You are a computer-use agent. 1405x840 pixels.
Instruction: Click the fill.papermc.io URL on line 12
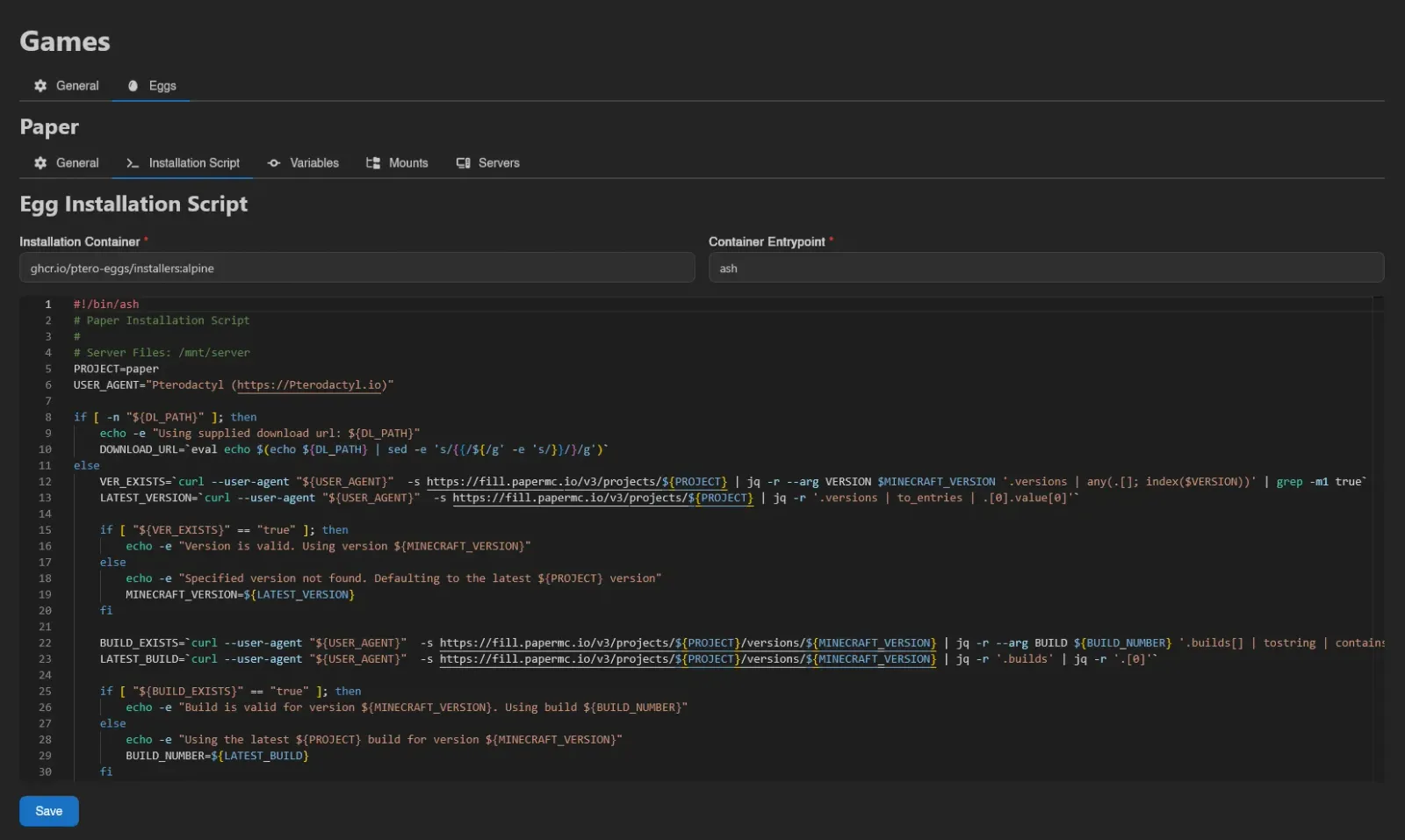tap(577, 482)
